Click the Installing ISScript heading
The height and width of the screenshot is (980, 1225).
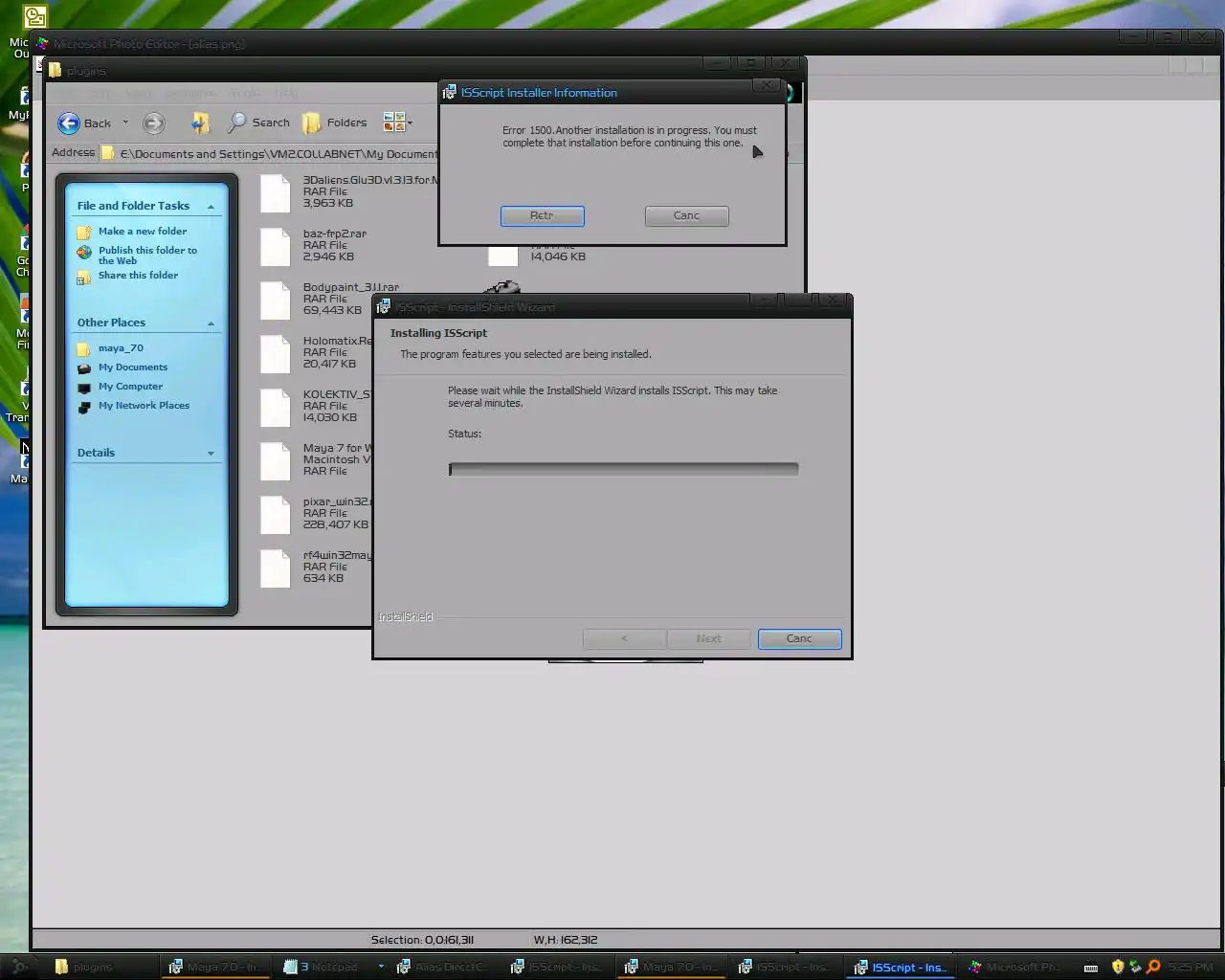[x=438, y=333]
